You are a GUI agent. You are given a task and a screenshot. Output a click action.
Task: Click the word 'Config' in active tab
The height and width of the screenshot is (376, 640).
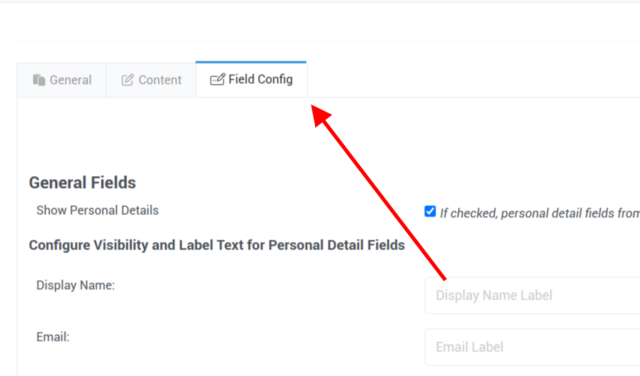tap(276, 79)
